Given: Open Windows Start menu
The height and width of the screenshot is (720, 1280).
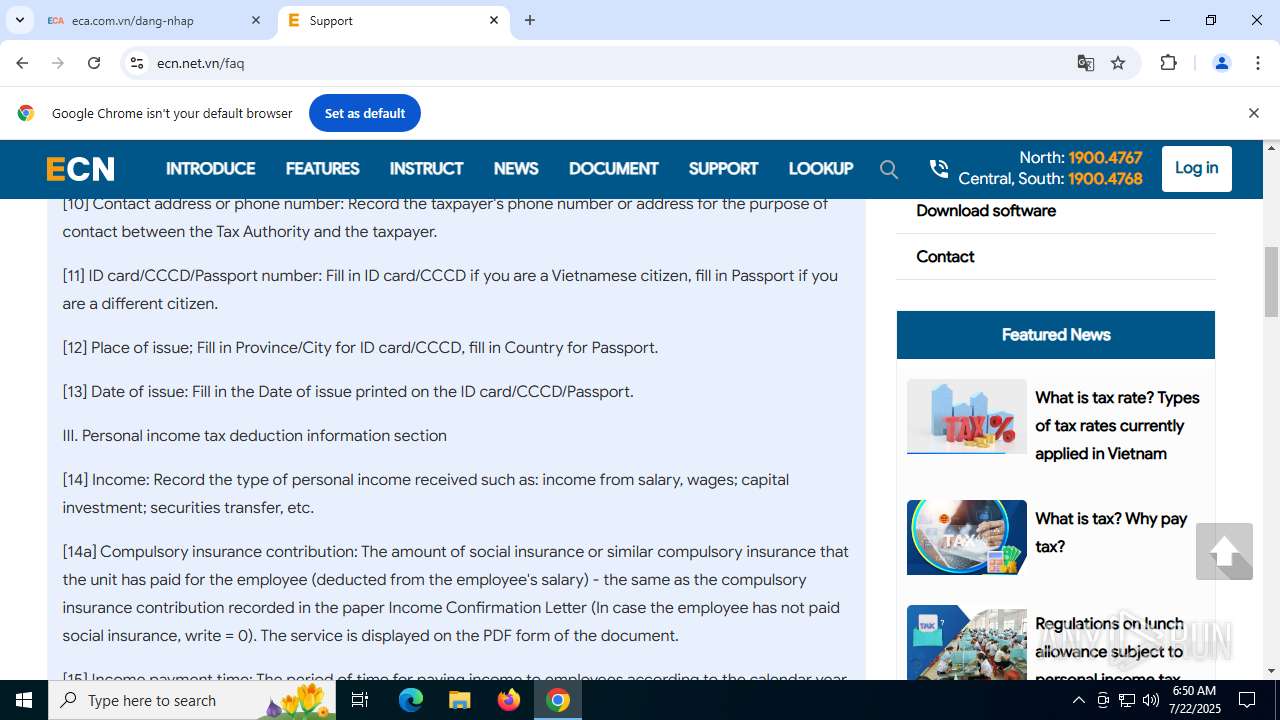Looking at the screenshot, I should click(24, 700).
